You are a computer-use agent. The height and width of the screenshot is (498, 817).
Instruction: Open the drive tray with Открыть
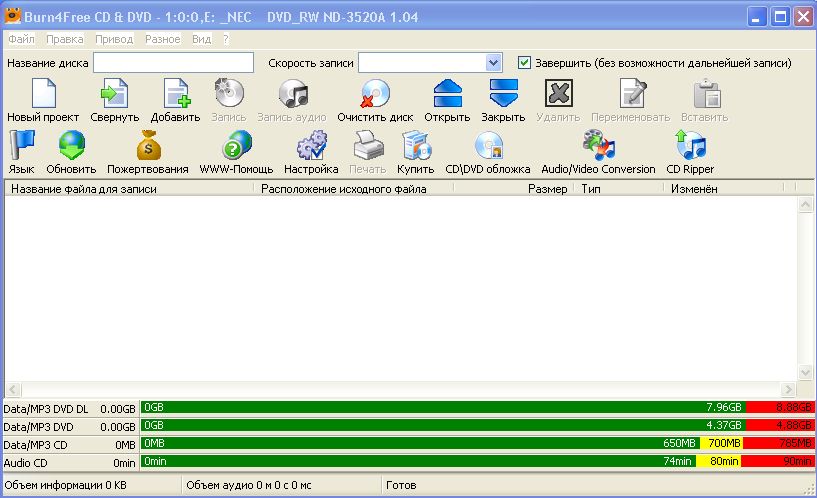[448, 93]
